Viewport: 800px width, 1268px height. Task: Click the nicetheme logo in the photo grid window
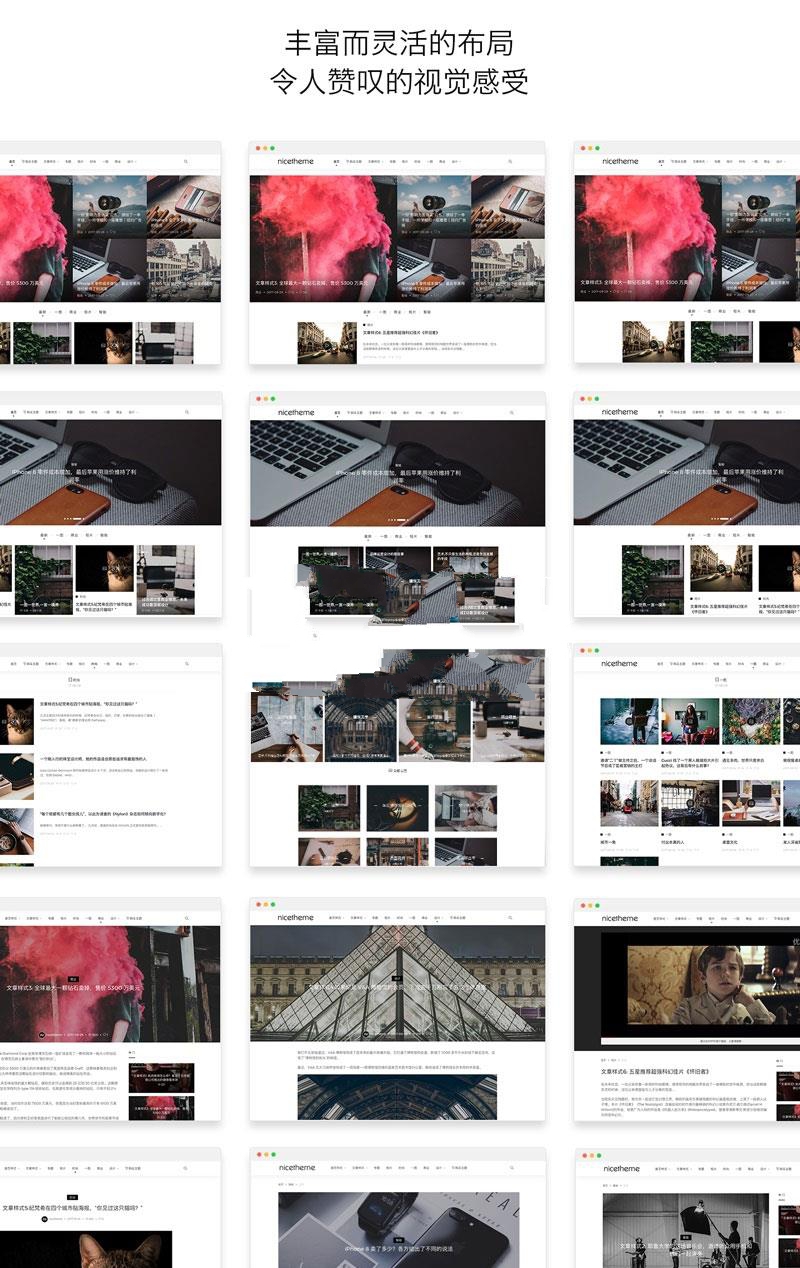pyautogui.click(x=620, y=663)
